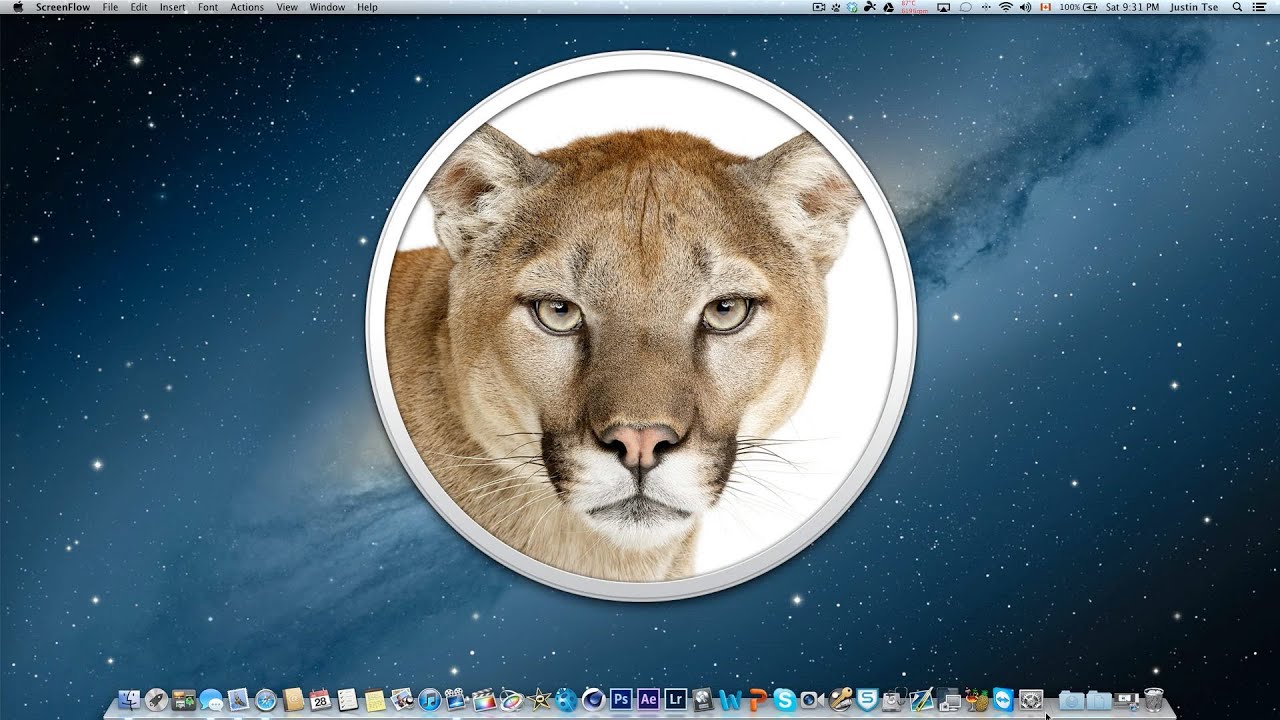Open the AirPlay display menu

(x=944, y=7)
